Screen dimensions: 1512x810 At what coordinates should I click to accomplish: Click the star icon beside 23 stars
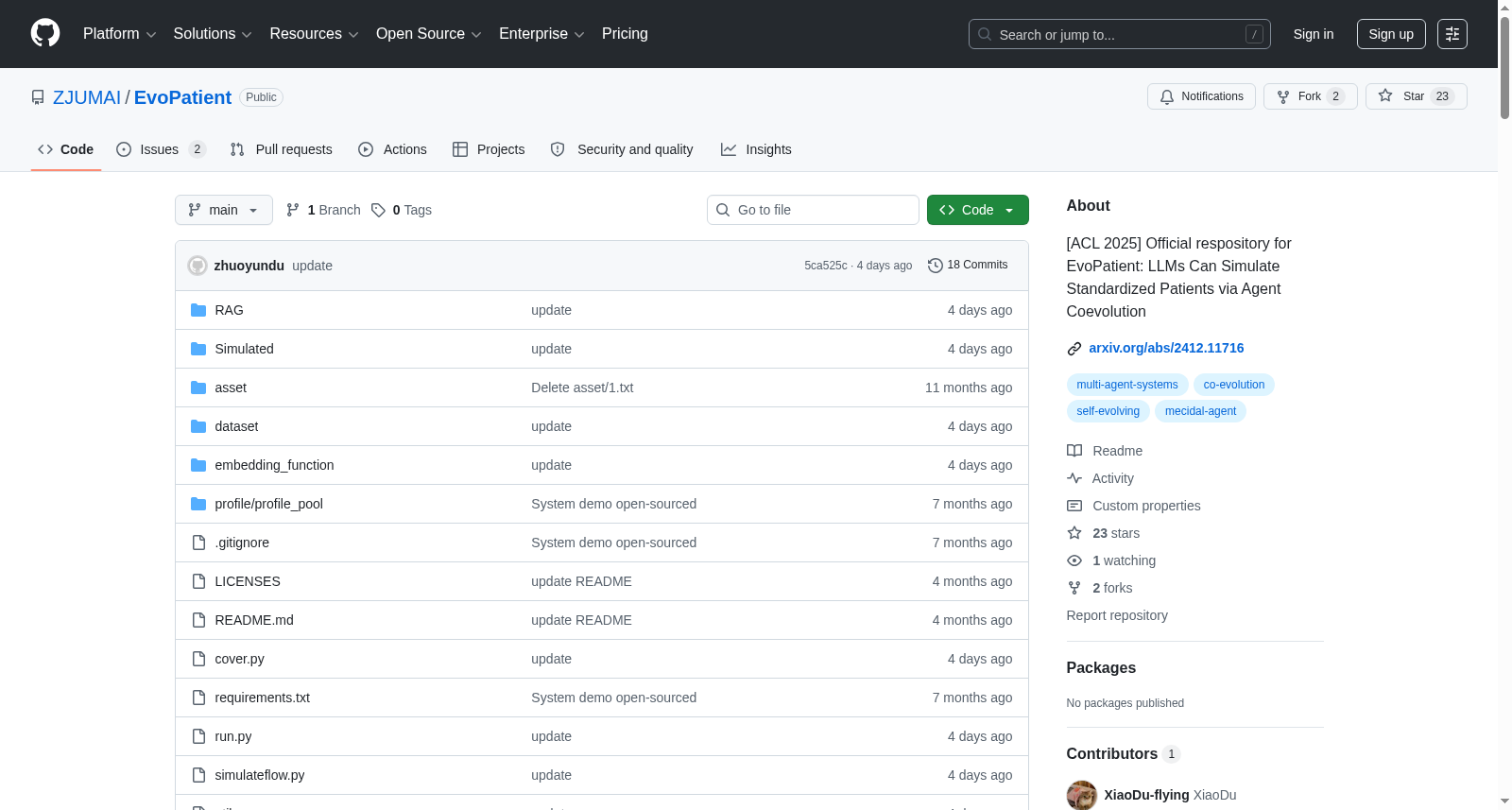[x=1074, y=533]
